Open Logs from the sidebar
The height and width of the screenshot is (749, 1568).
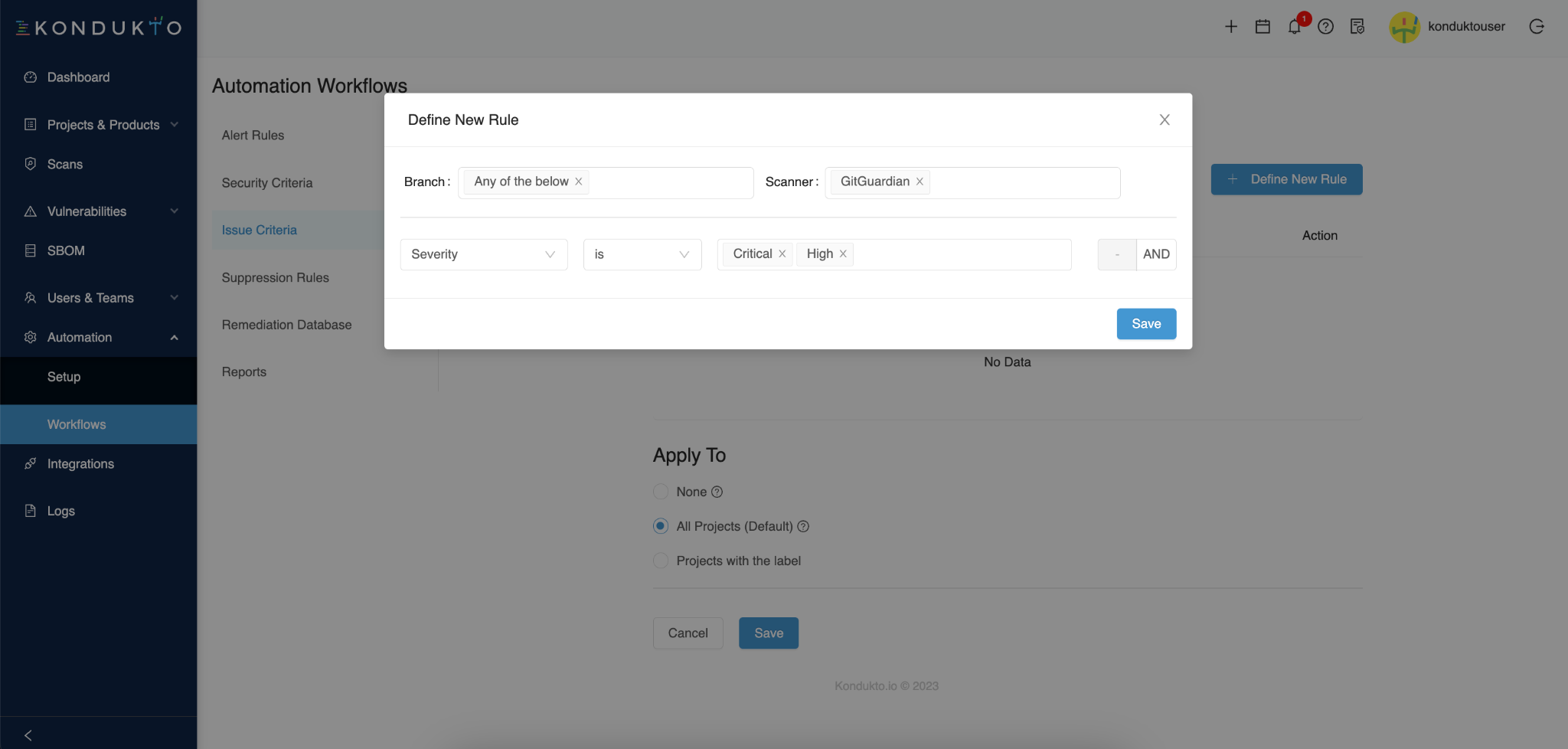tap(60, 511)
